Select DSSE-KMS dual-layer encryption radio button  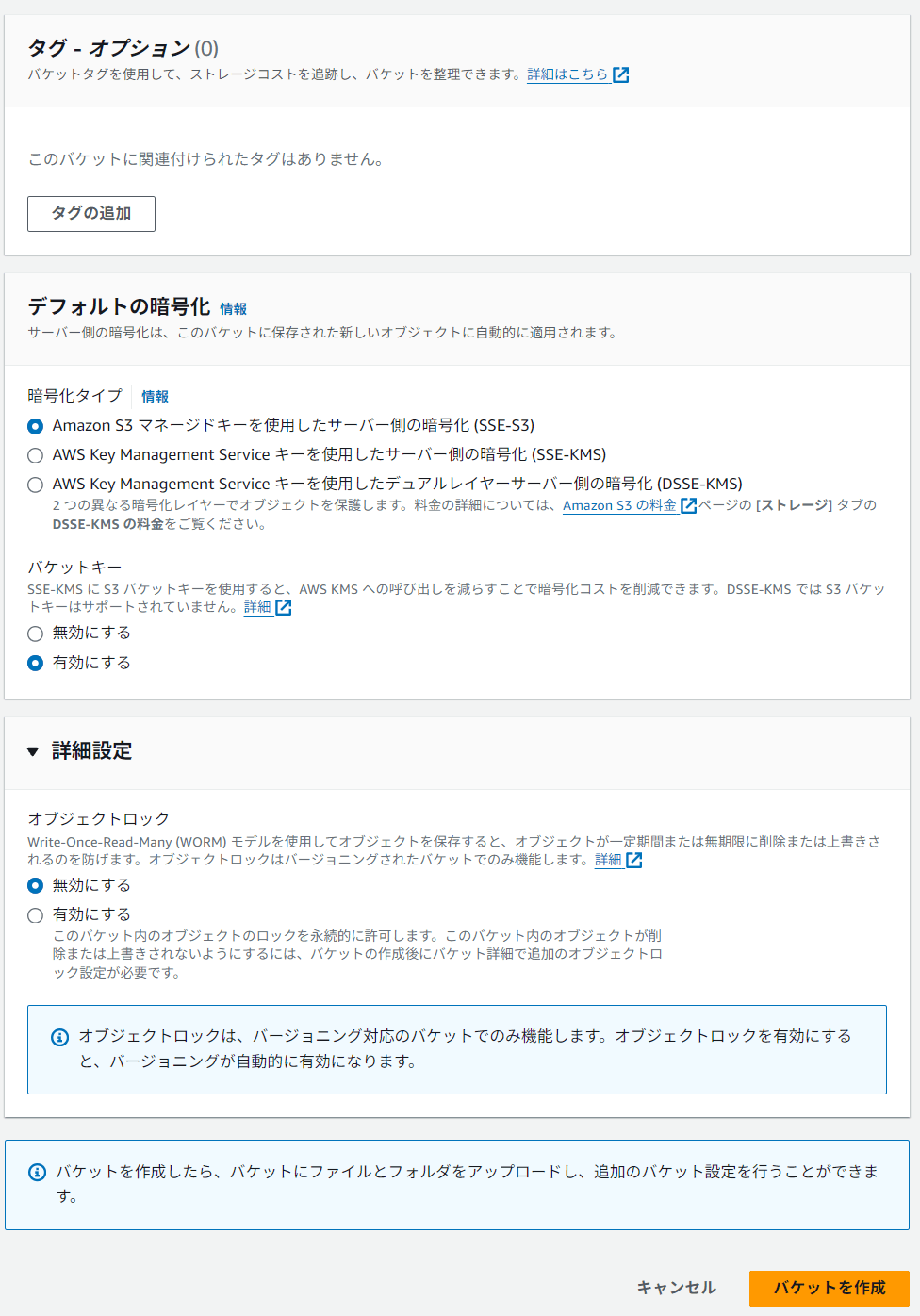pyautogui.click(x=36, y=485)
